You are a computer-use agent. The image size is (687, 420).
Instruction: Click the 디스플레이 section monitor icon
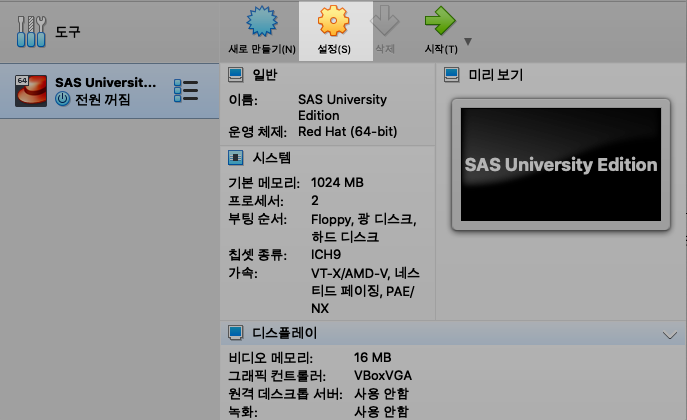click(x=236, y=333)
